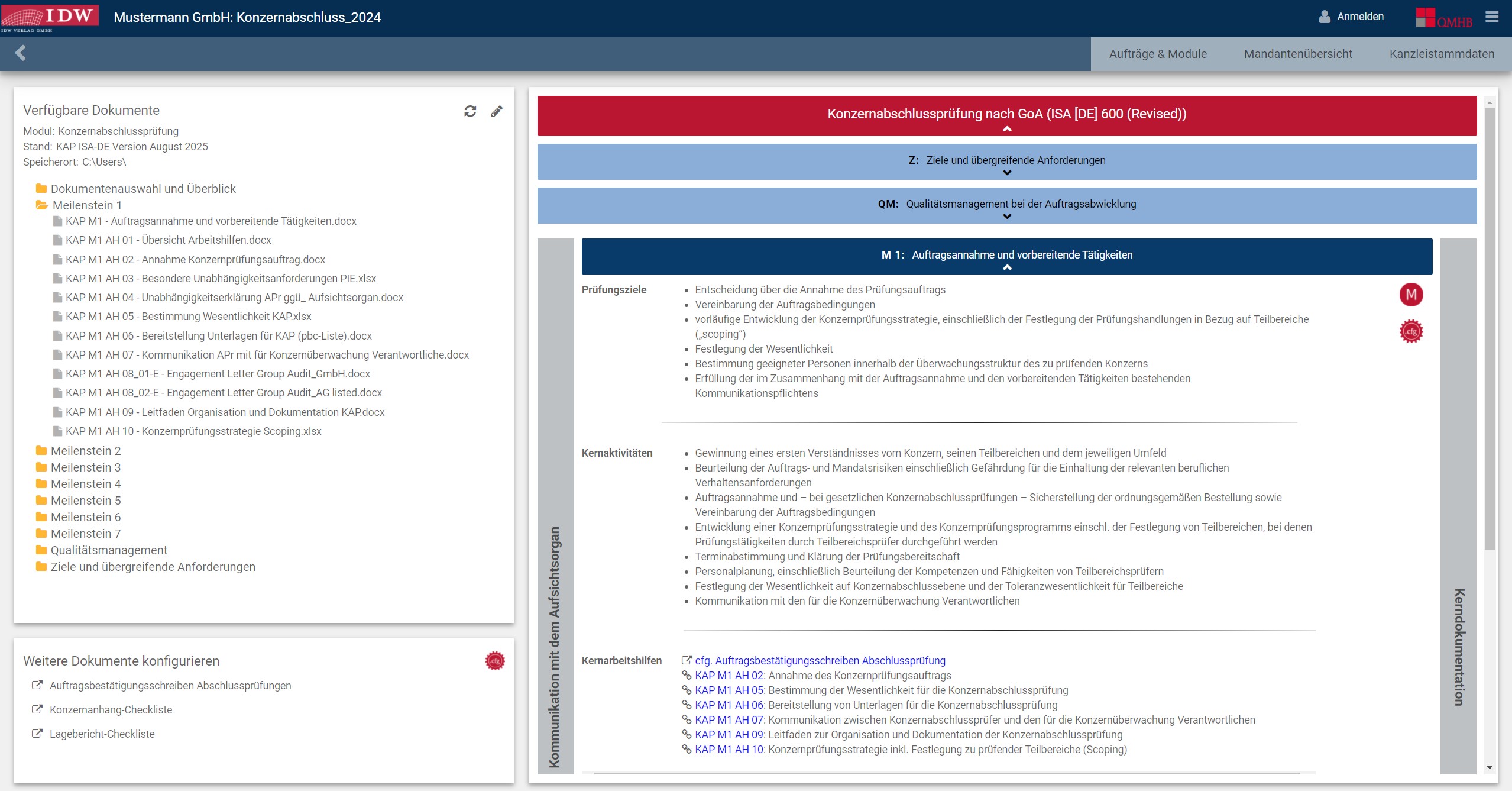Open the Lagebericht-Checkliste link
The image size is (1512, 791).
[x=102, y=734]
